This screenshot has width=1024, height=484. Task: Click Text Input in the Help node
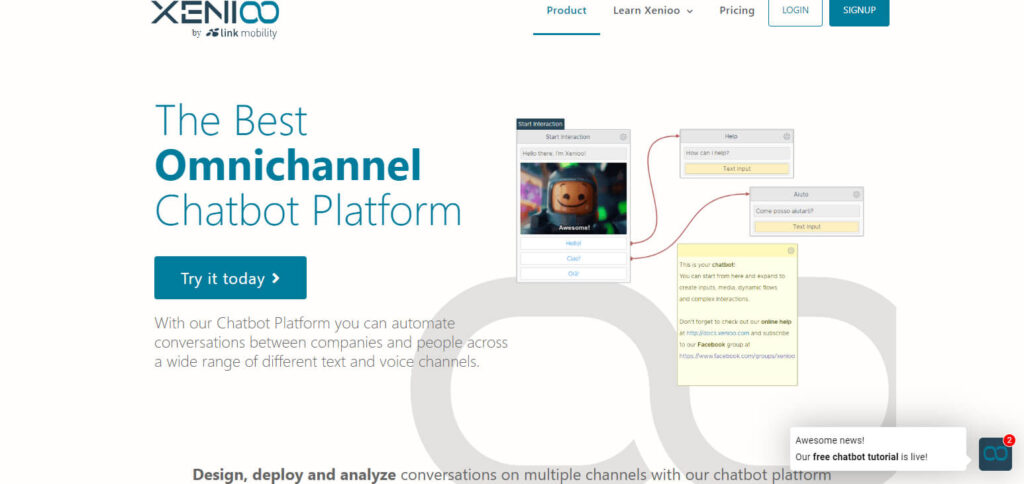click(737, 169)
